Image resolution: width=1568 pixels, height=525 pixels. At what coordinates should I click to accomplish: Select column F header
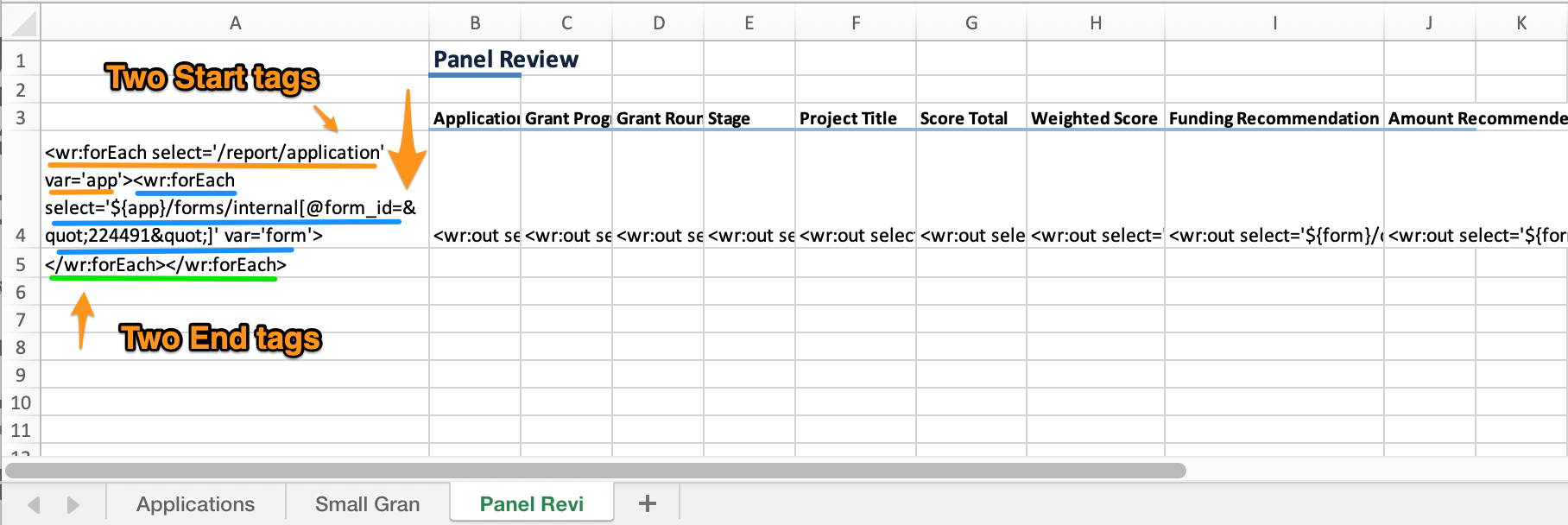pyautogui.click(x=855, y=23)
